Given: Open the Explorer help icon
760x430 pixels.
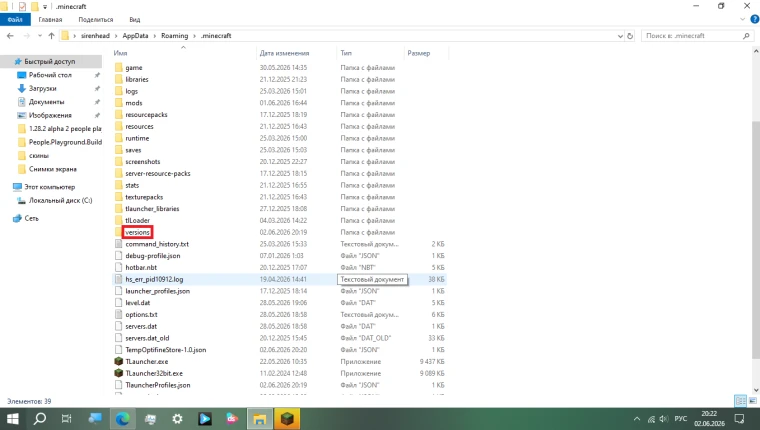Looking at the screenshot, I should point(754,19).
